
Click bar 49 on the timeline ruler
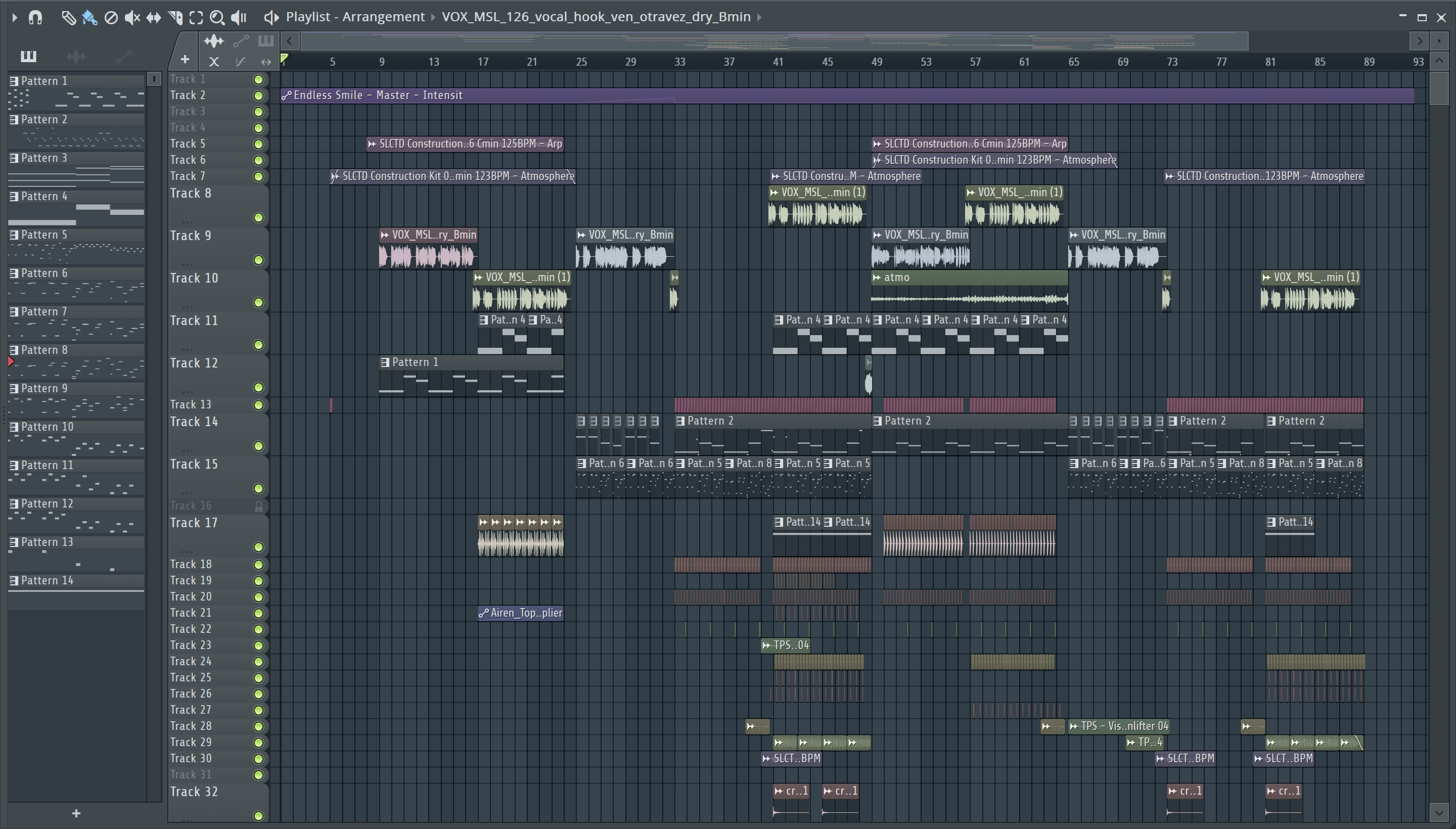[877, 62]
